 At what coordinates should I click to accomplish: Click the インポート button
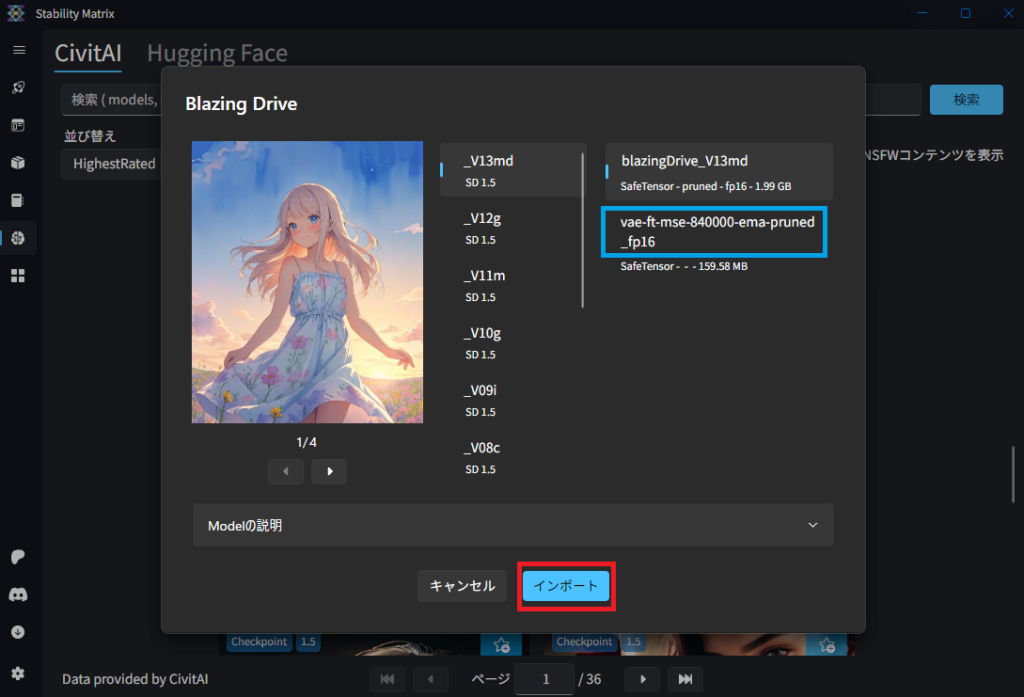[x=566, y=586]
